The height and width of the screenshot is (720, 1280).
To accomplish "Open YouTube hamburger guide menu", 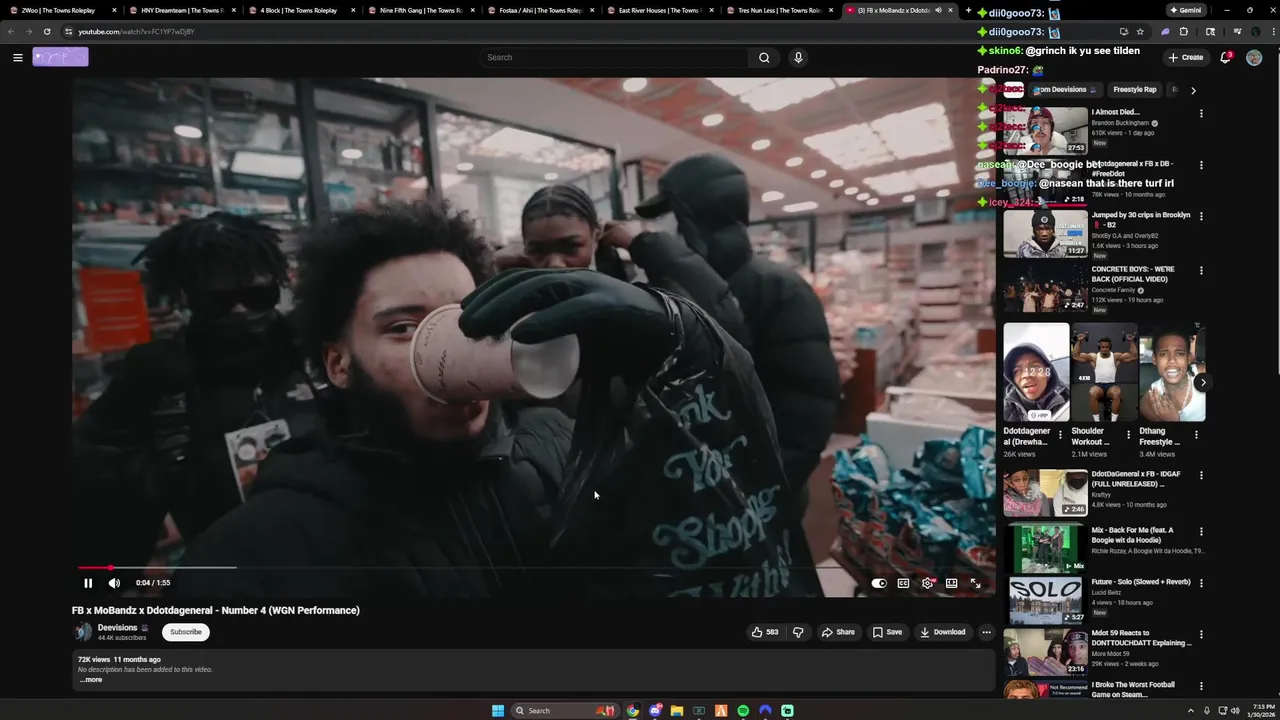I will (x=17, y=57).
